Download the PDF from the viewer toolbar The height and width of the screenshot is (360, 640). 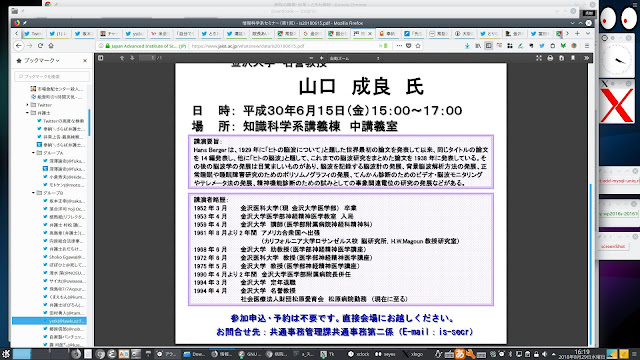[562, 58]
